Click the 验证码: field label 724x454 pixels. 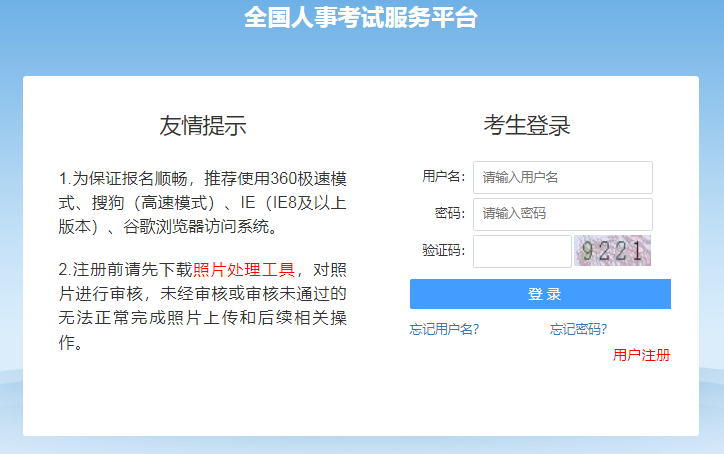click(443, 251)
